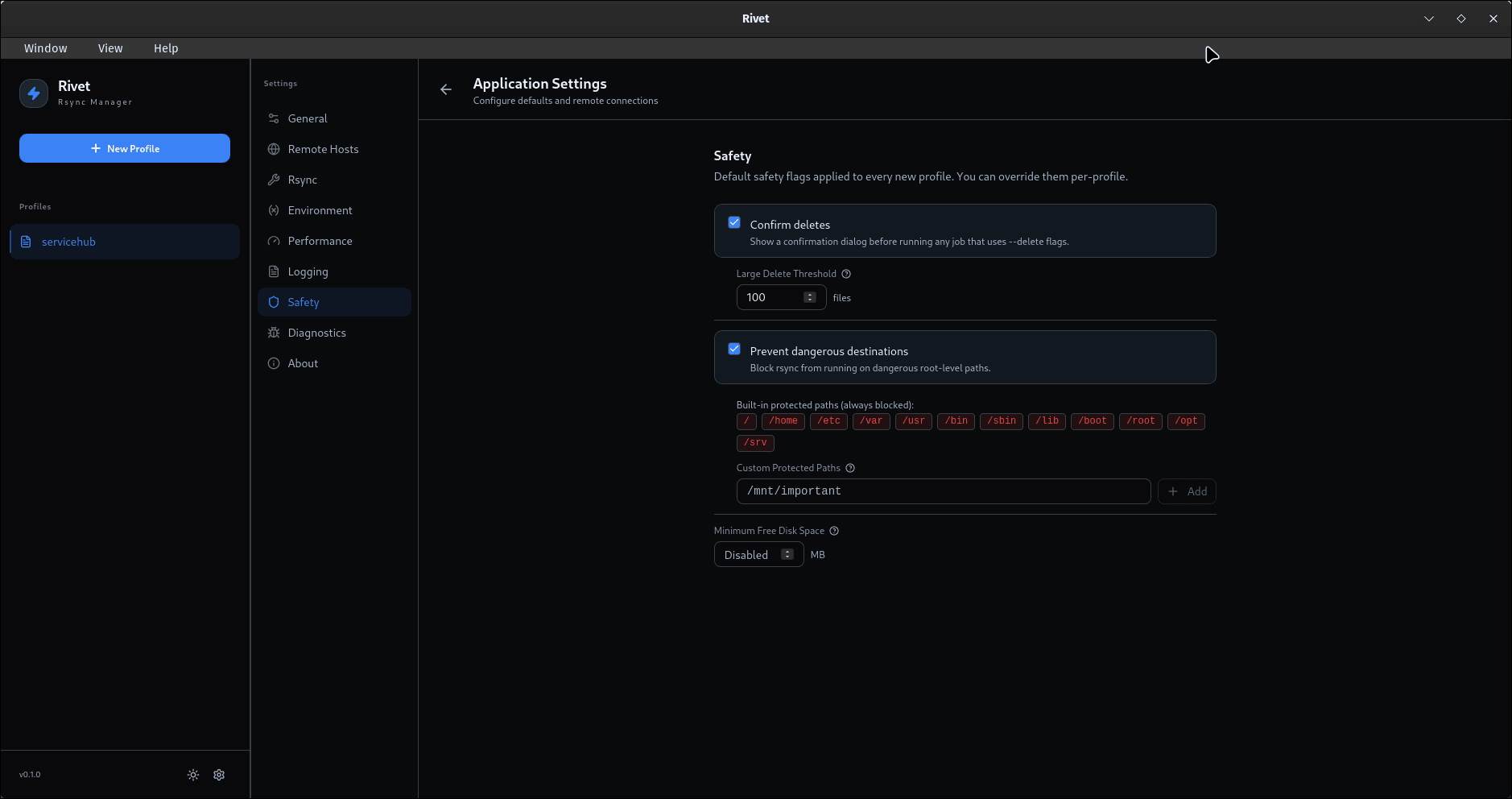Viewport: 1512px width, 799px height.
Task: Click the /var protected path tag
Action: pyautogui.click(x=871, y=421)
